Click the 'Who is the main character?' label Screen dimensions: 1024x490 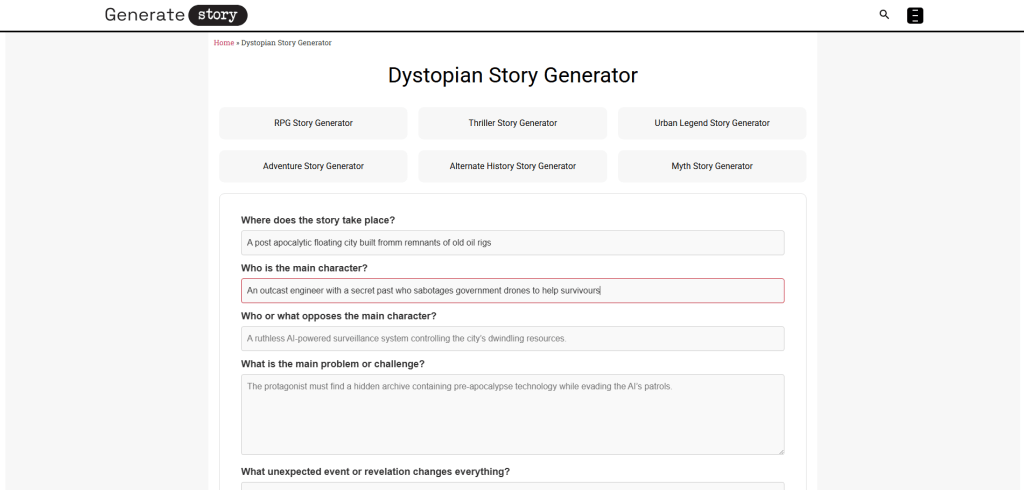pos(304,268)
